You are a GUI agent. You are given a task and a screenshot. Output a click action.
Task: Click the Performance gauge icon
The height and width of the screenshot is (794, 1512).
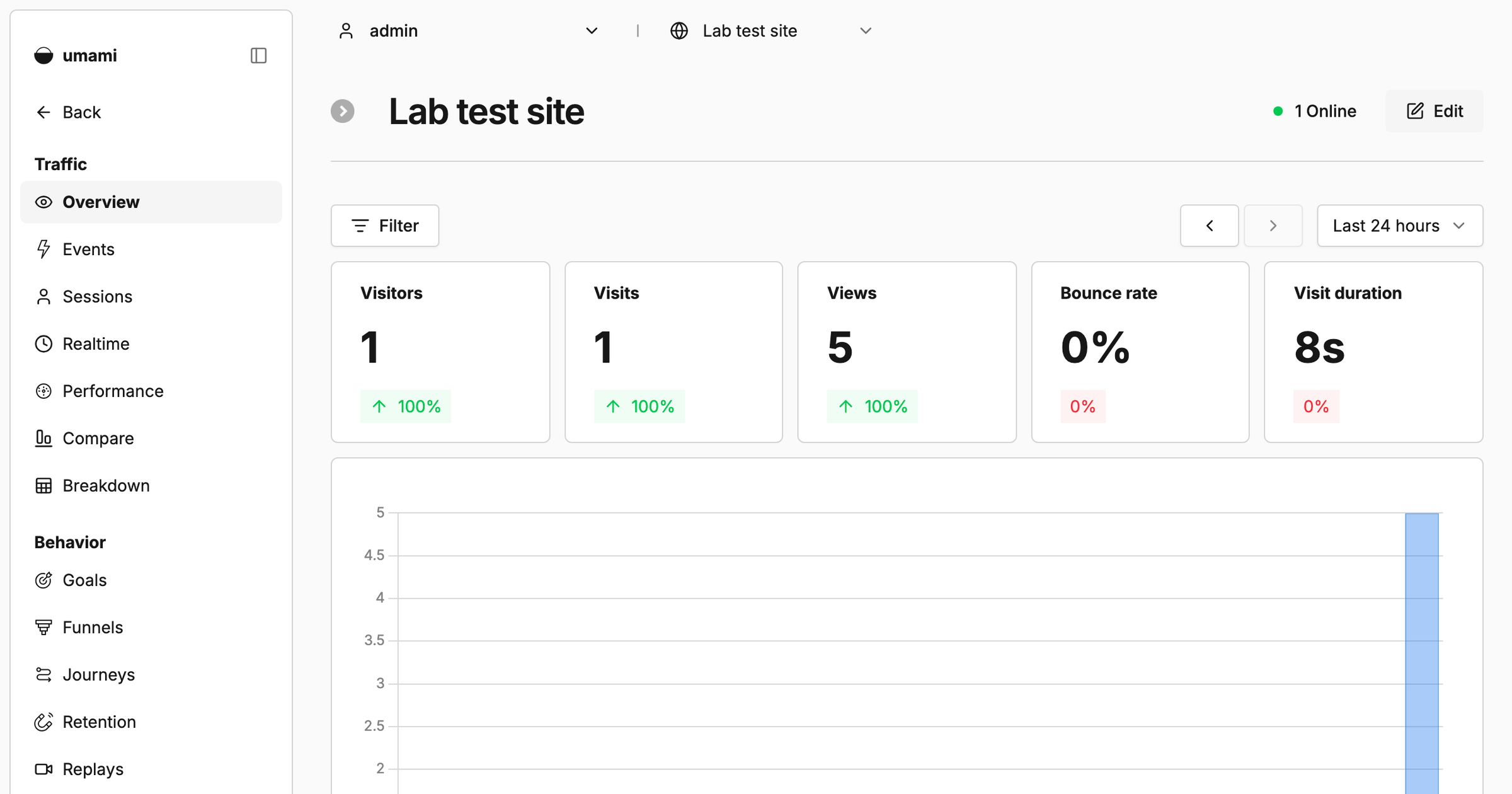(x=43, y=391)
